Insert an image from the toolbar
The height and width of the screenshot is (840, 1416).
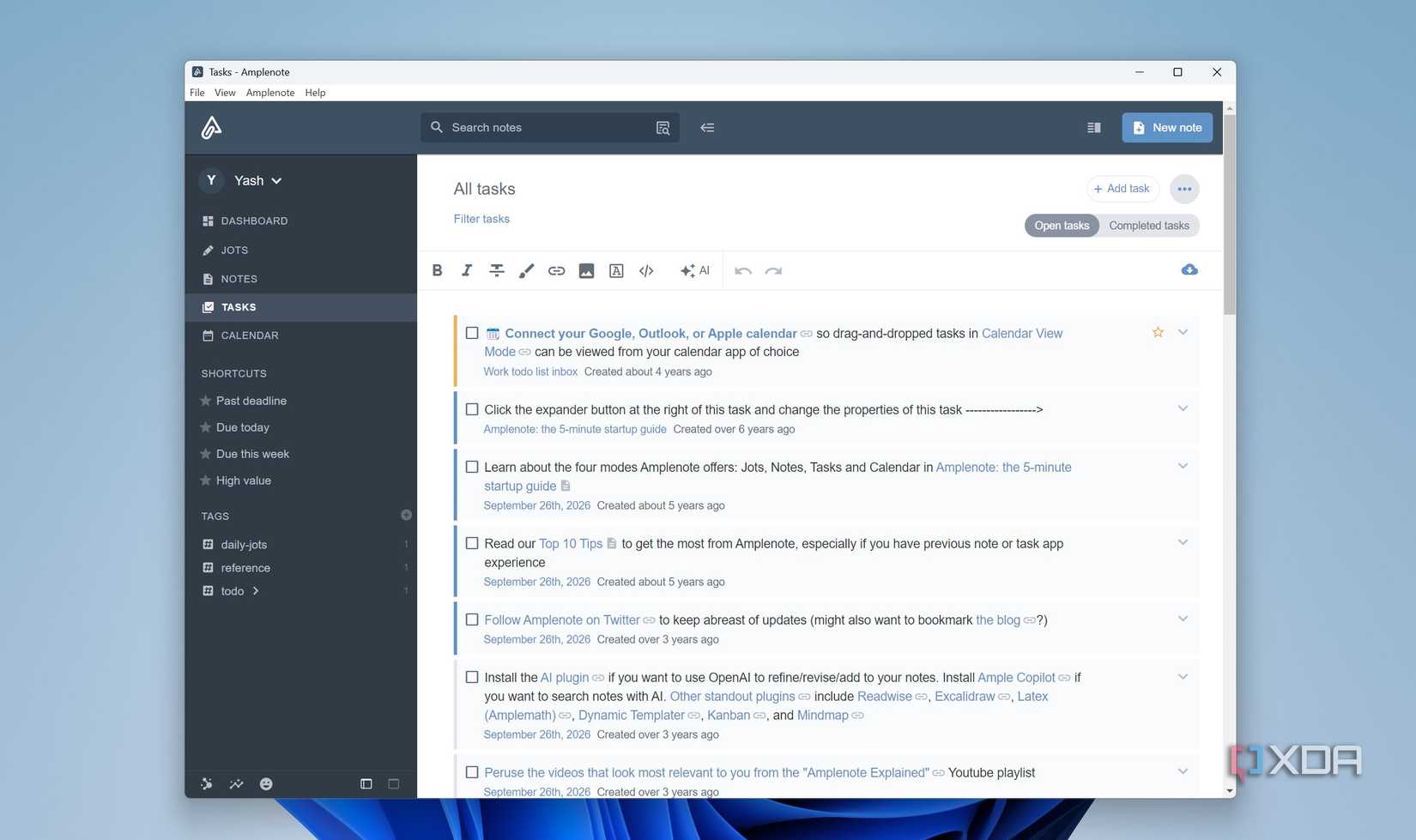pyautogui.click(x=586, y=270)
